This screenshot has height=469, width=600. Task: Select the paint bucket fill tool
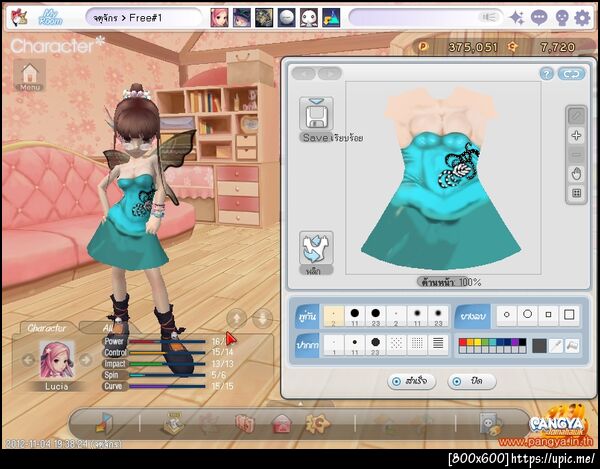572,346
